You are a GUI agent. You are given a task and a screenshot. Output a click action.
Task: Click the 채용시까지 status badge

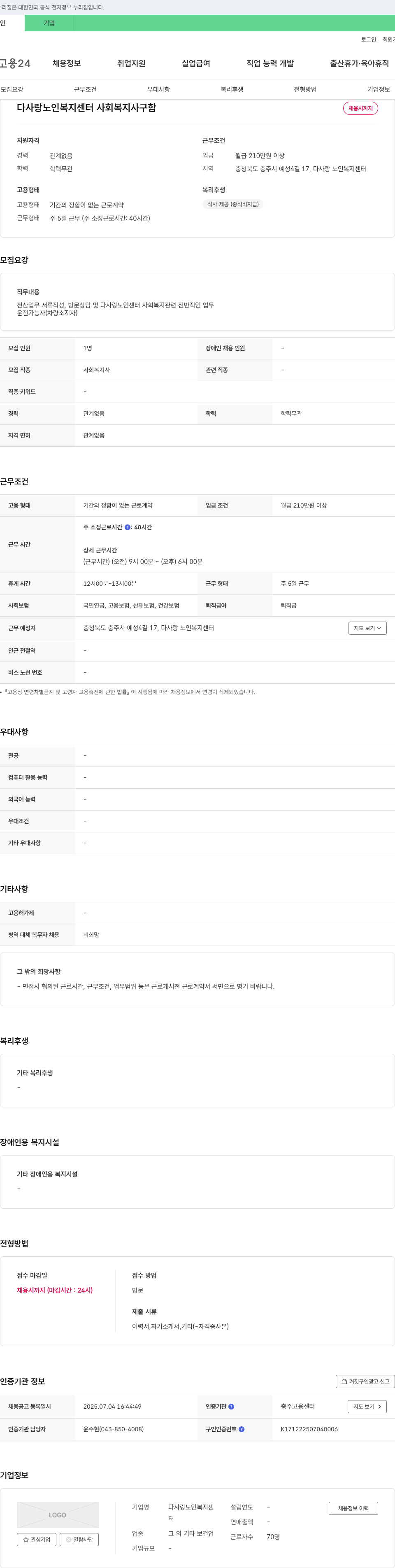pyautogui.click(x=360, y=108)
